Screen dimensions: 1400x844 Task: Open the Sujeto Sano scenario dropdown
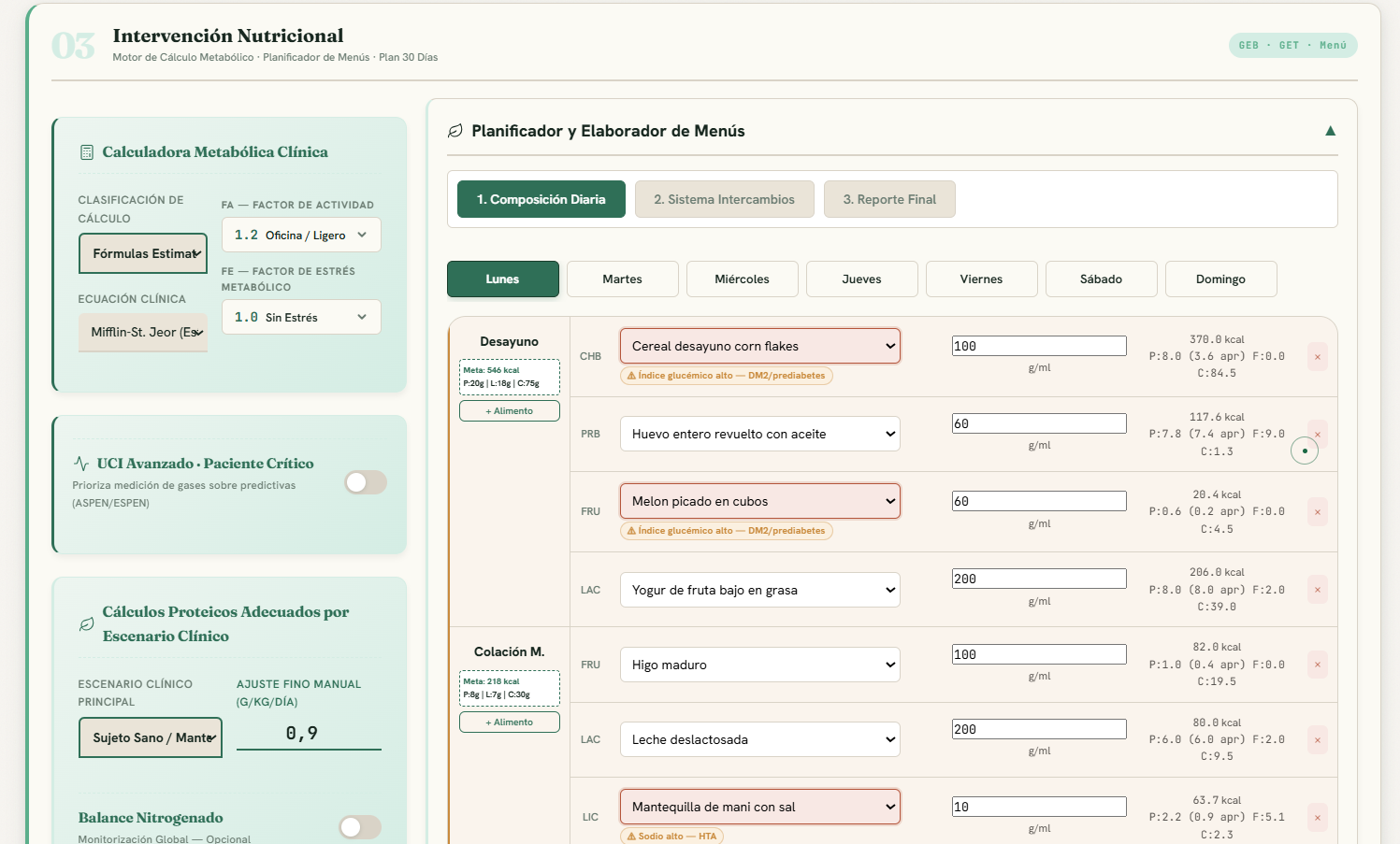151,737
